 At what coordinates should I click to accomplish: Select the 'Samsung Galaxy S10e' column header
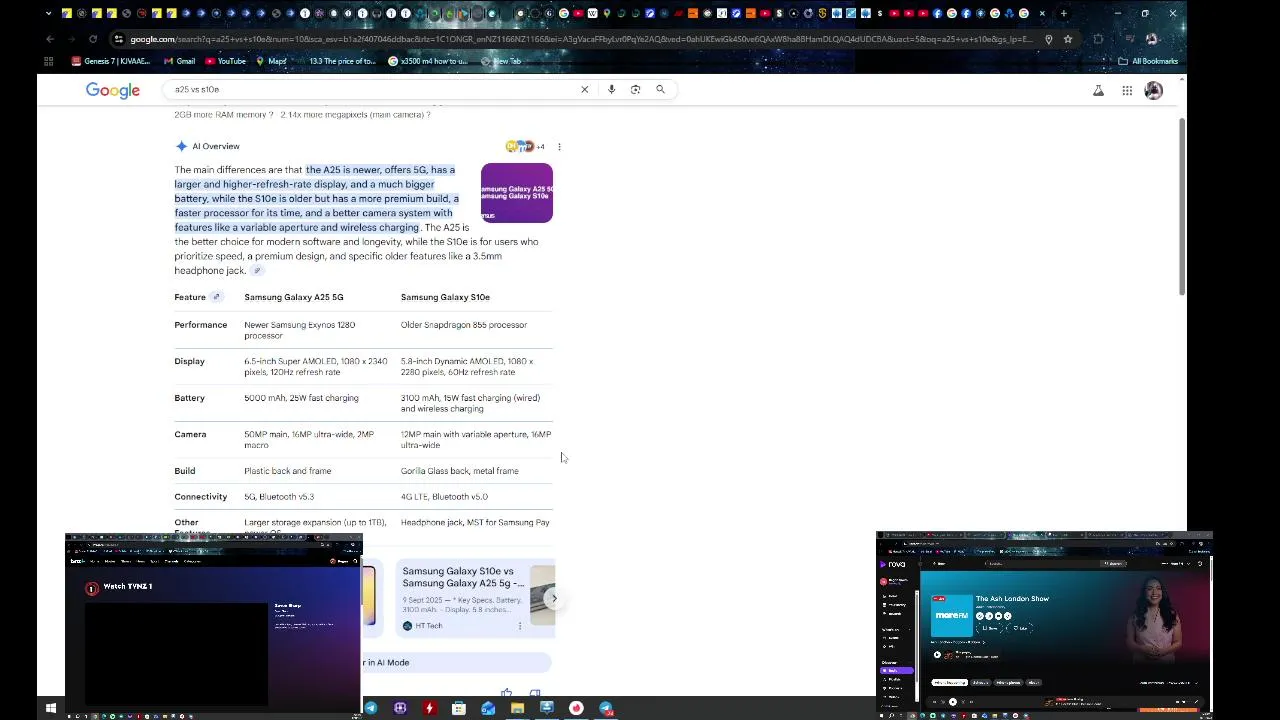[x=445, y=297]
